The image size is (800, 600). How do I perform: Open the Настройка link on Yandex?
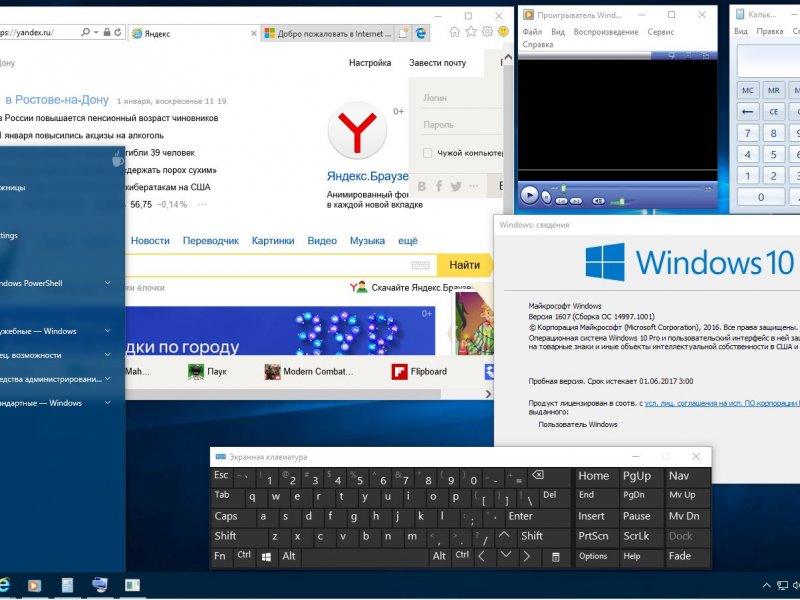coord(370,63)
